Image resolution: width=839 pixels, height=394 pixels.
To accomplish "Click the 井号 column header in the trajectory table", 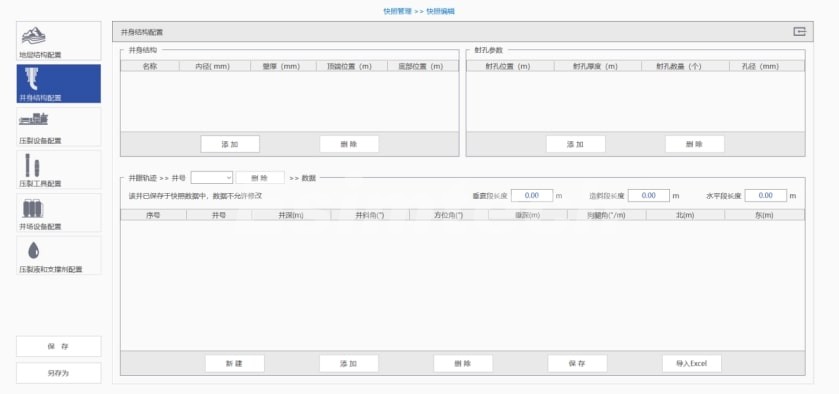I will pos(219,215).
